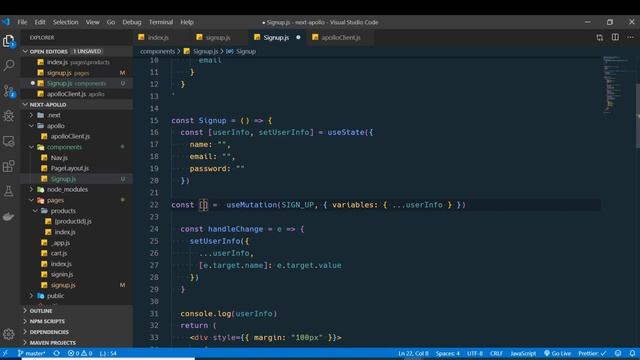The height and width of the screenshot is (360, 640).
Task: Open the editor More Actions menu
Action: point(631,37)
